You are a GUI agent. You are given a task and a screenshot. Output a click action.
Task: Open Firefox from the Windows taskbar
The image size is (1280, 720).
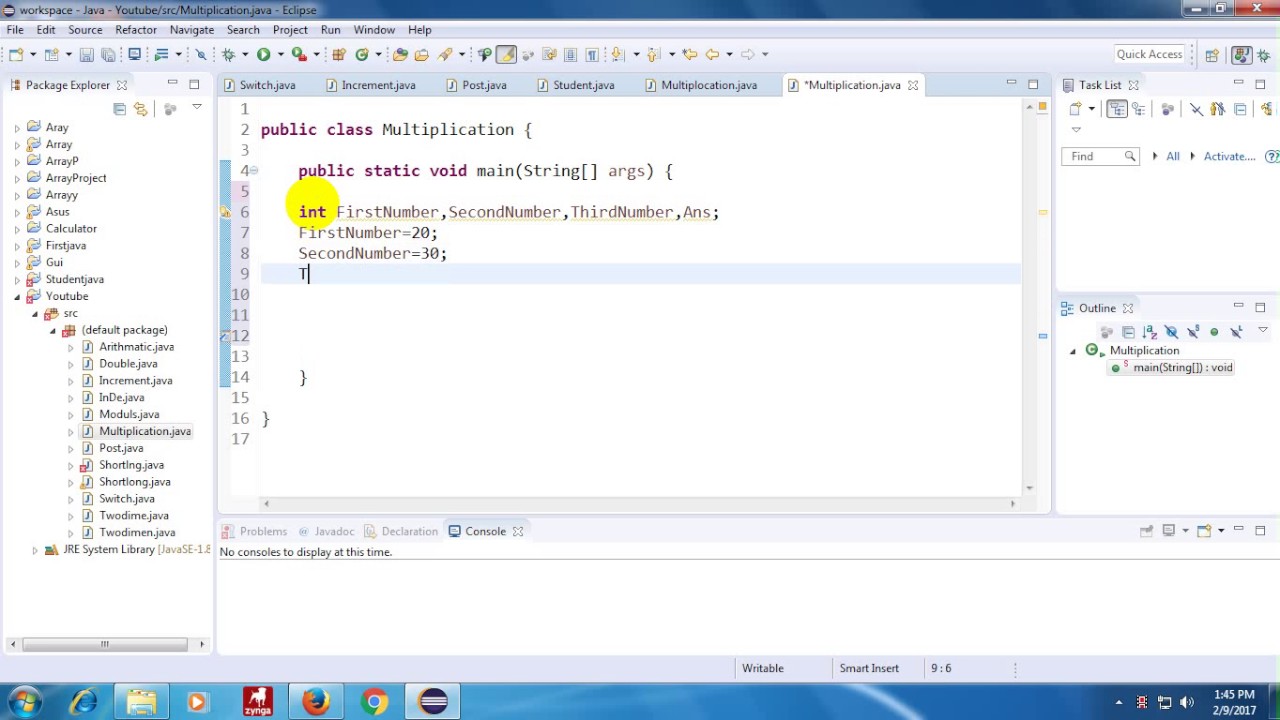(316, 702)
